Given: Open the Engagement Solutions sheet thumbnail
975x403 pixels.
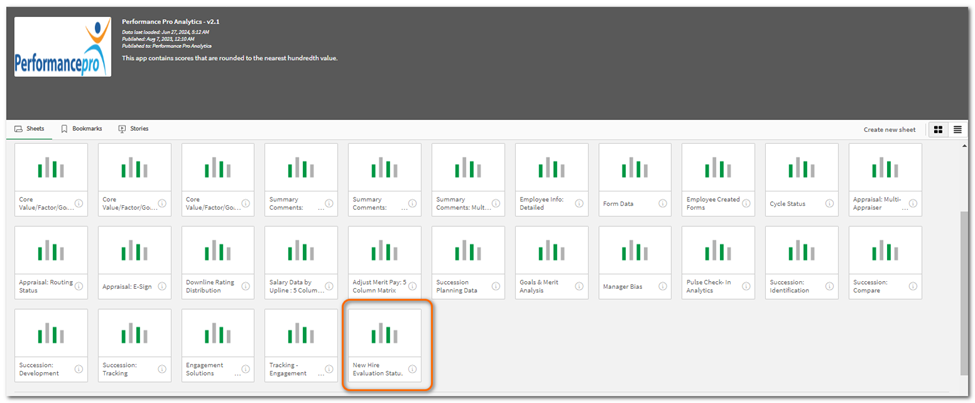Looking at the screenshot, I should [218, 333].
